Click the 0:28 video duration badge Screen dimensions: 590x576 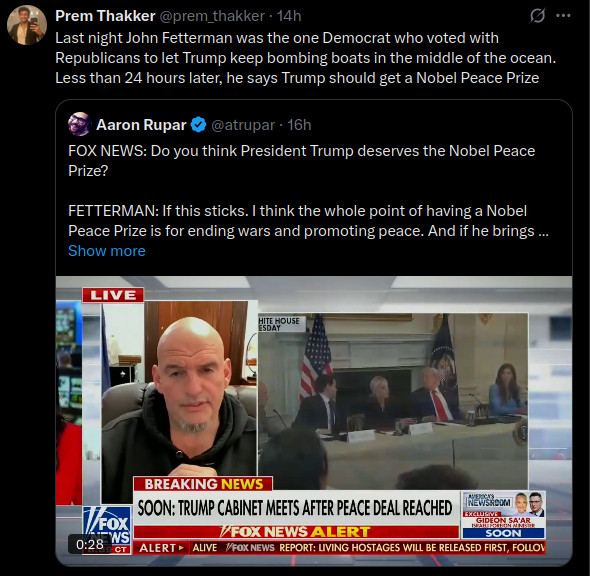(x=90, y=544)
